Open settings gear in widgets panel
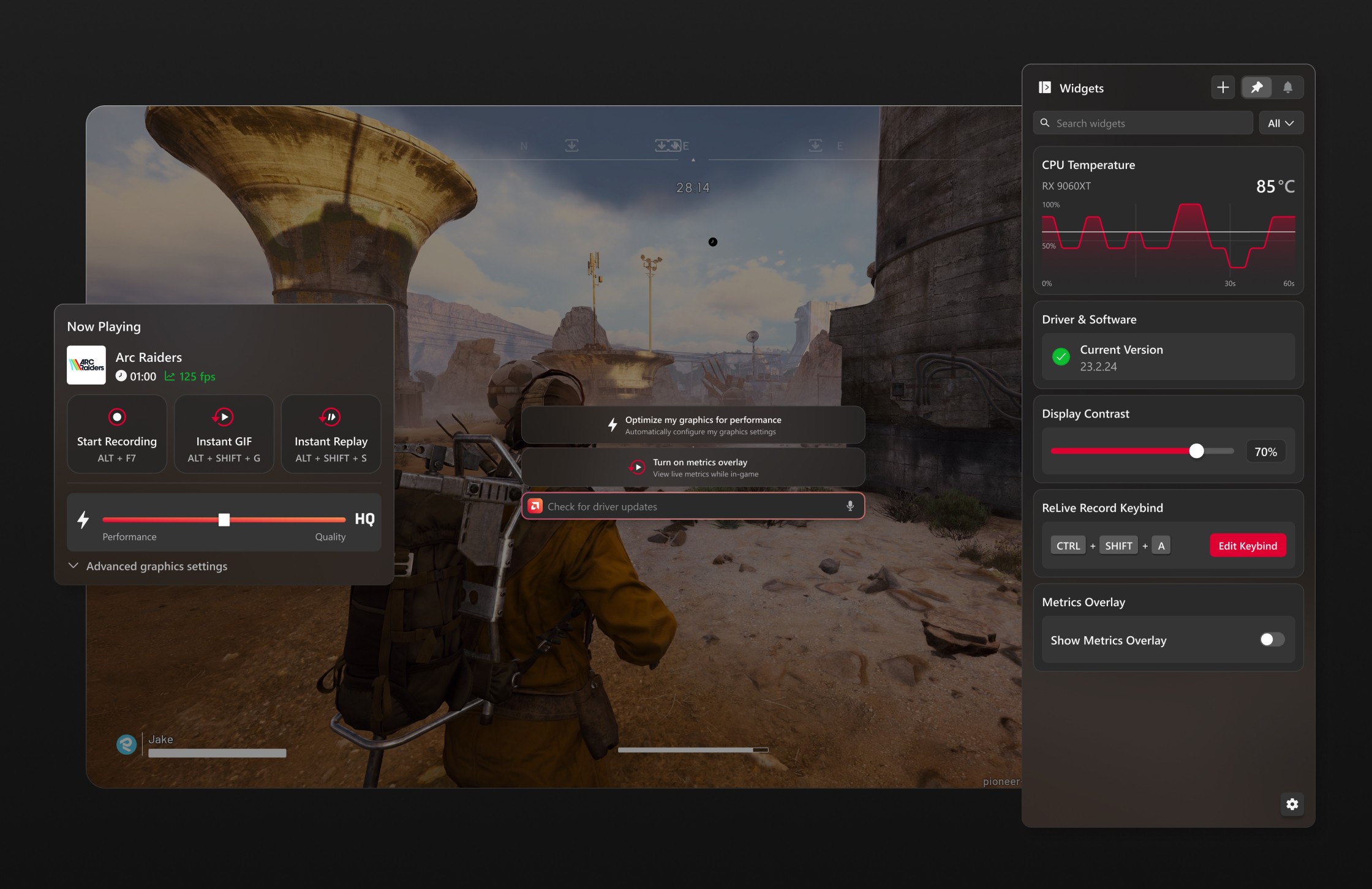Screen dimensions: 1372x889 [x=1292, y=804]
